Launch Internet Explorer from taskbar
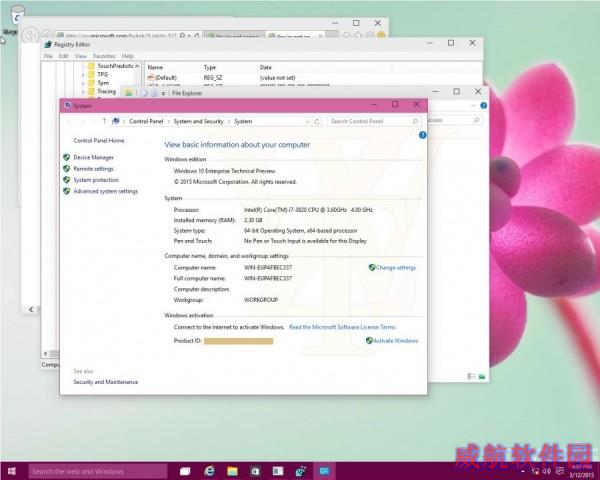Image resolution: width=600 pixels, height=480 pixels. pos(209,471)
